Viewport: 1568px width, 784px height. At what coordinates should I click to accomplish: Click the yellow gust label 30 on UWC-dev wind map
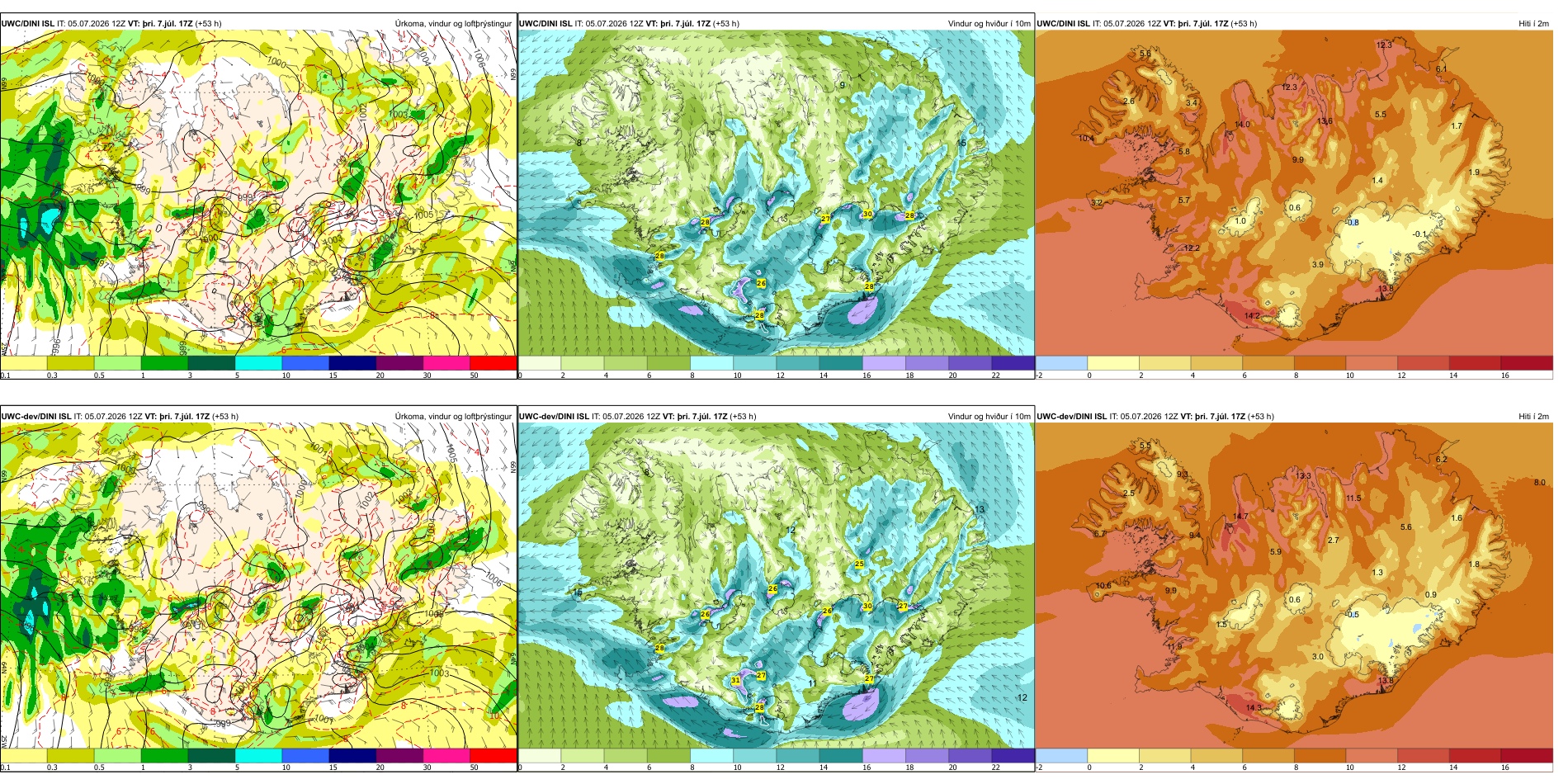click(867, 606)
